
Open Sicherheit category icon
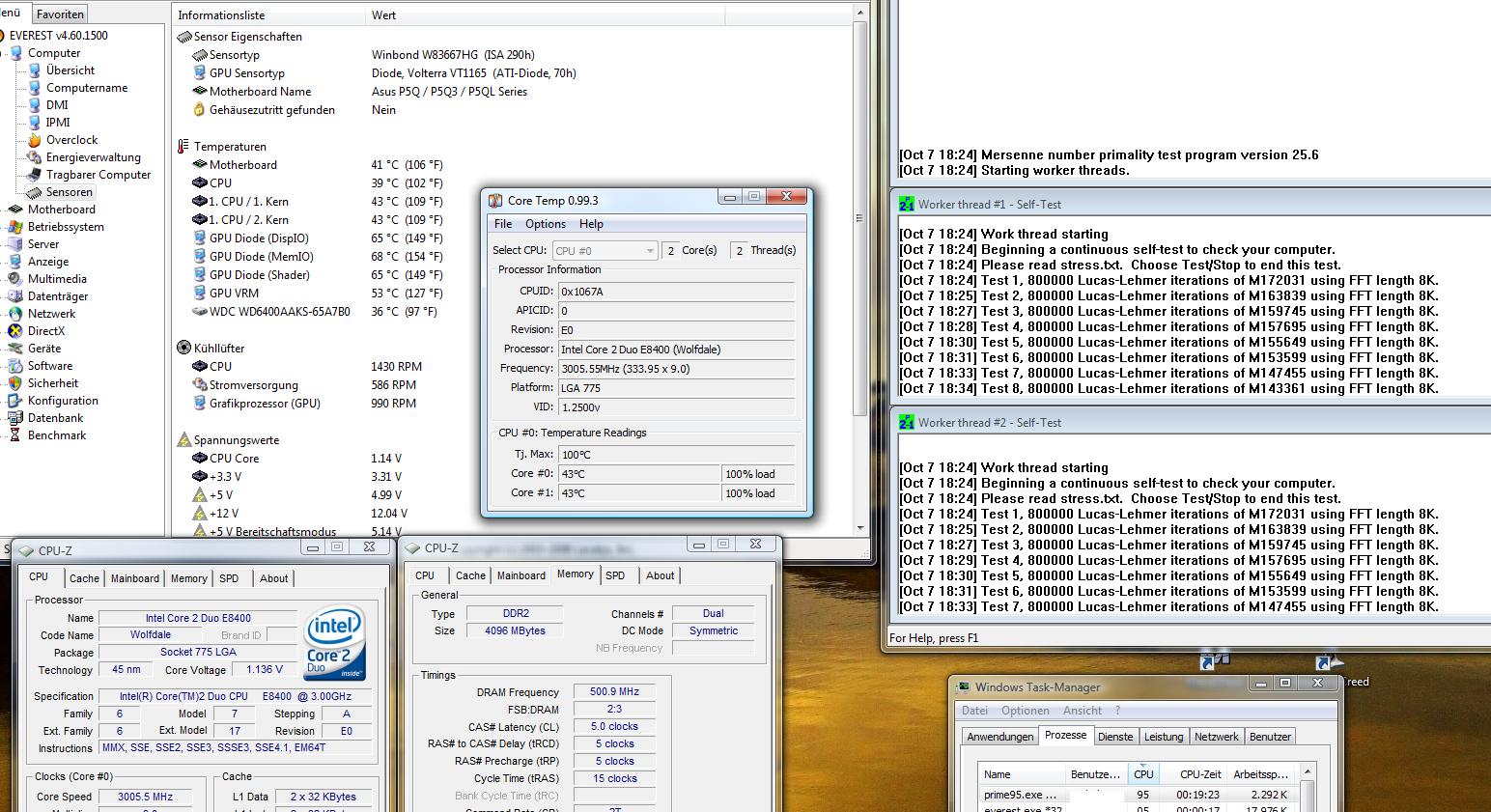click(x=16, y=383)
